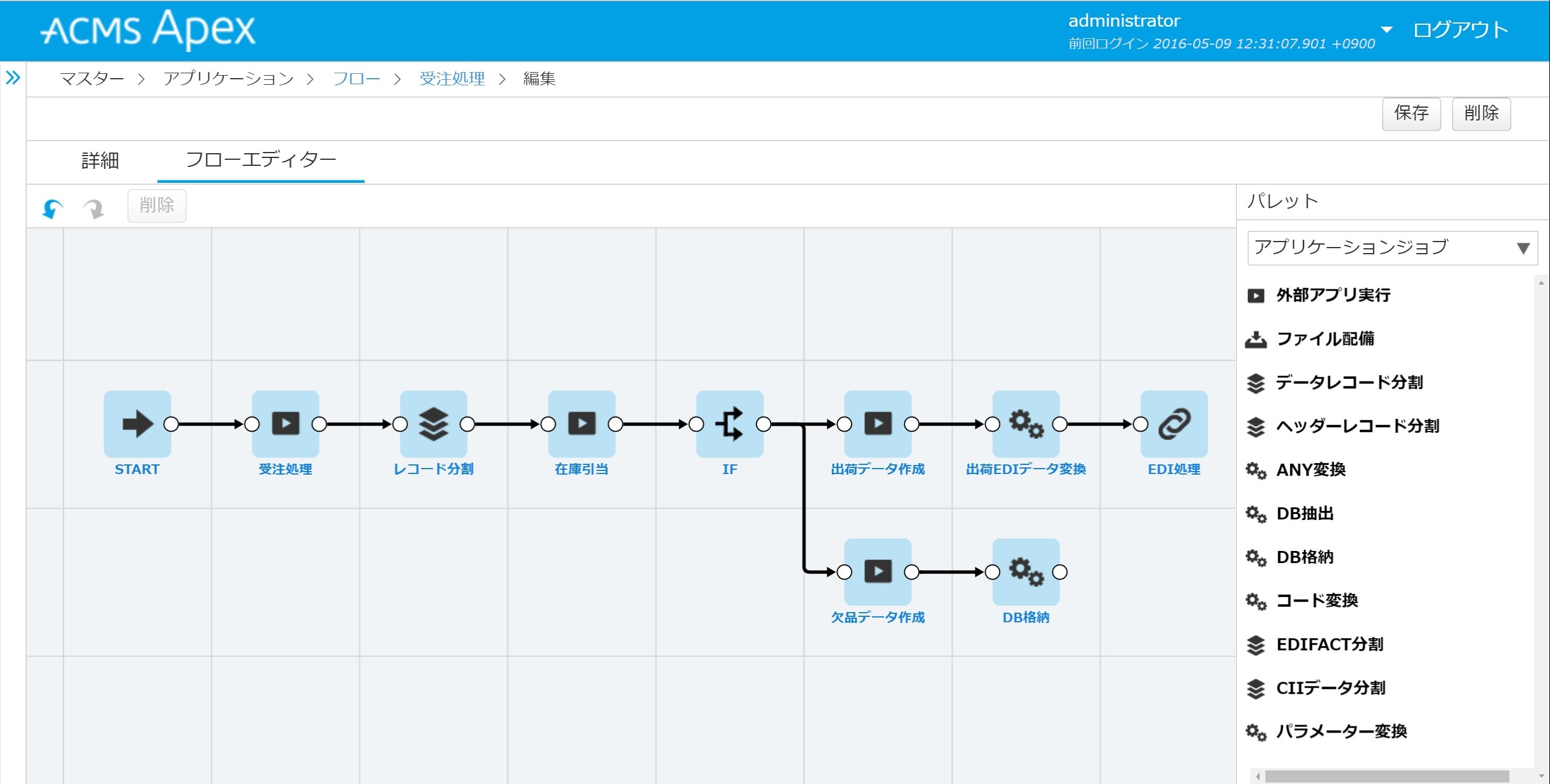Click the output port of IF node
Screen dimensions: 1550x784
tap(764, 424)
